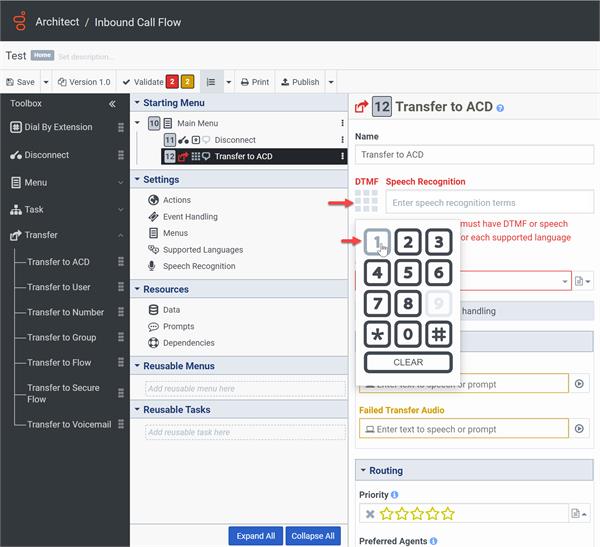This screenshot has width=600, height=547.
Task: Click the Genesys logo icon
Action: point(20,21)
